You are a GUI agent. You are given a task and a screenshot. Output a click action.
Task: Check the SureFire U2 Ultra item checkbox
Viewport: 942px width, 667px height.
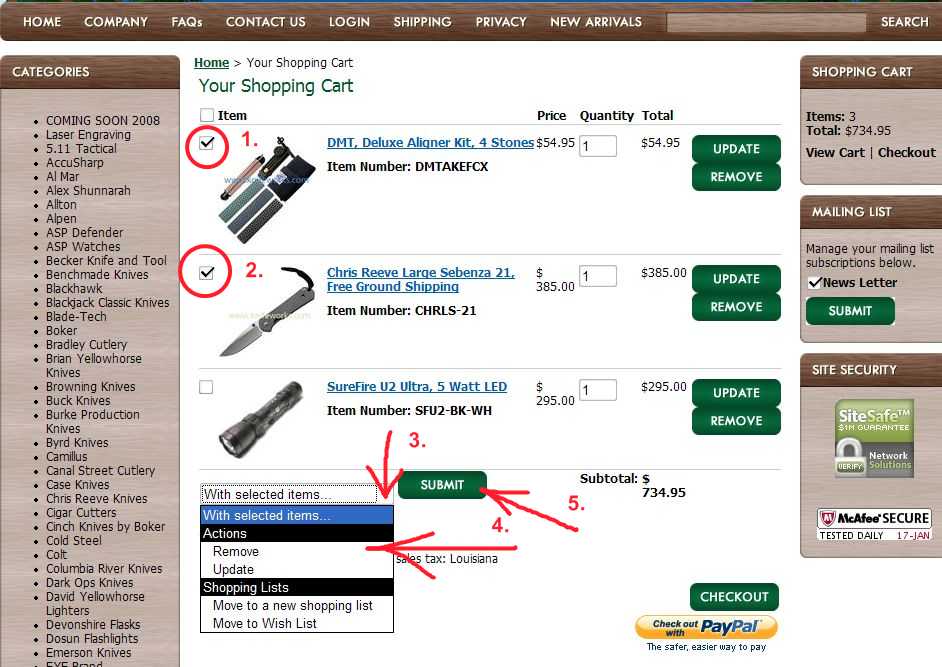click(x=206, y=387)
